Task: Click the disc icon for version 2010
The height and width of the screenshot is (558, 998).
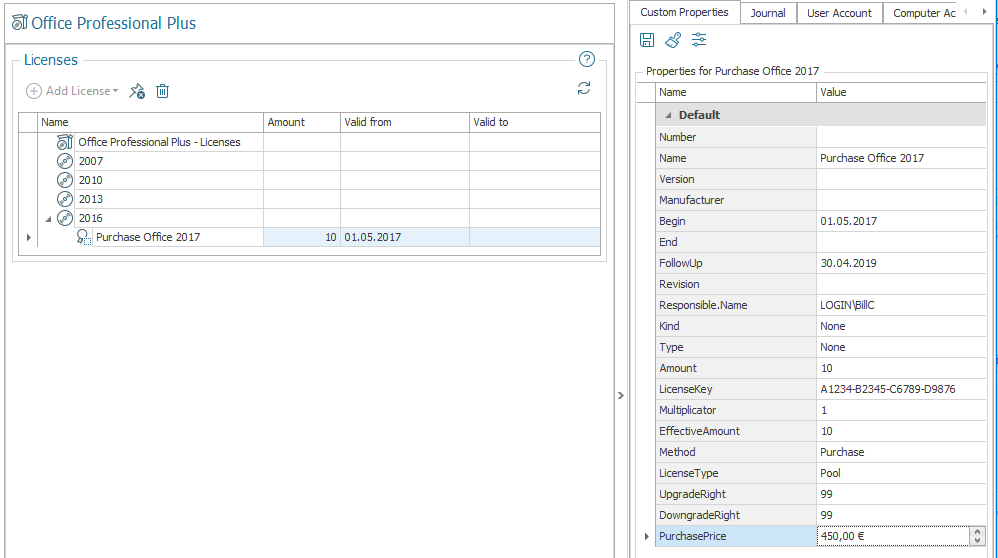Action: point(64,180)
